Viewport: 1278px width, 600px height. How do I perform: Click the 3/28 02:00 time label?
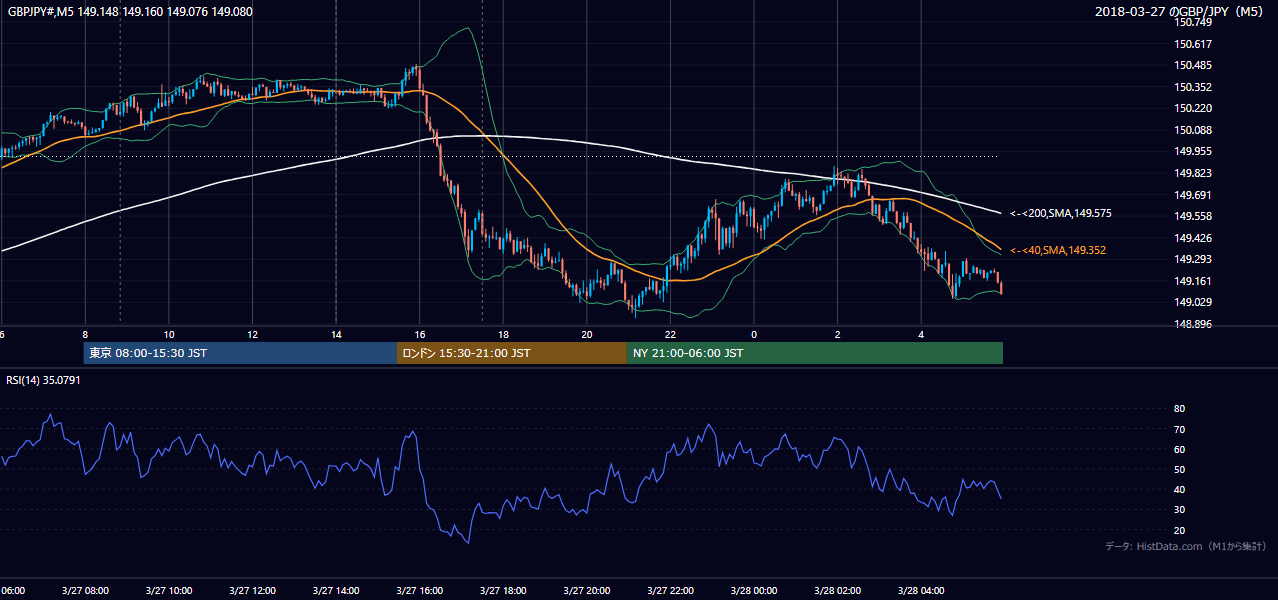(837, 591)
